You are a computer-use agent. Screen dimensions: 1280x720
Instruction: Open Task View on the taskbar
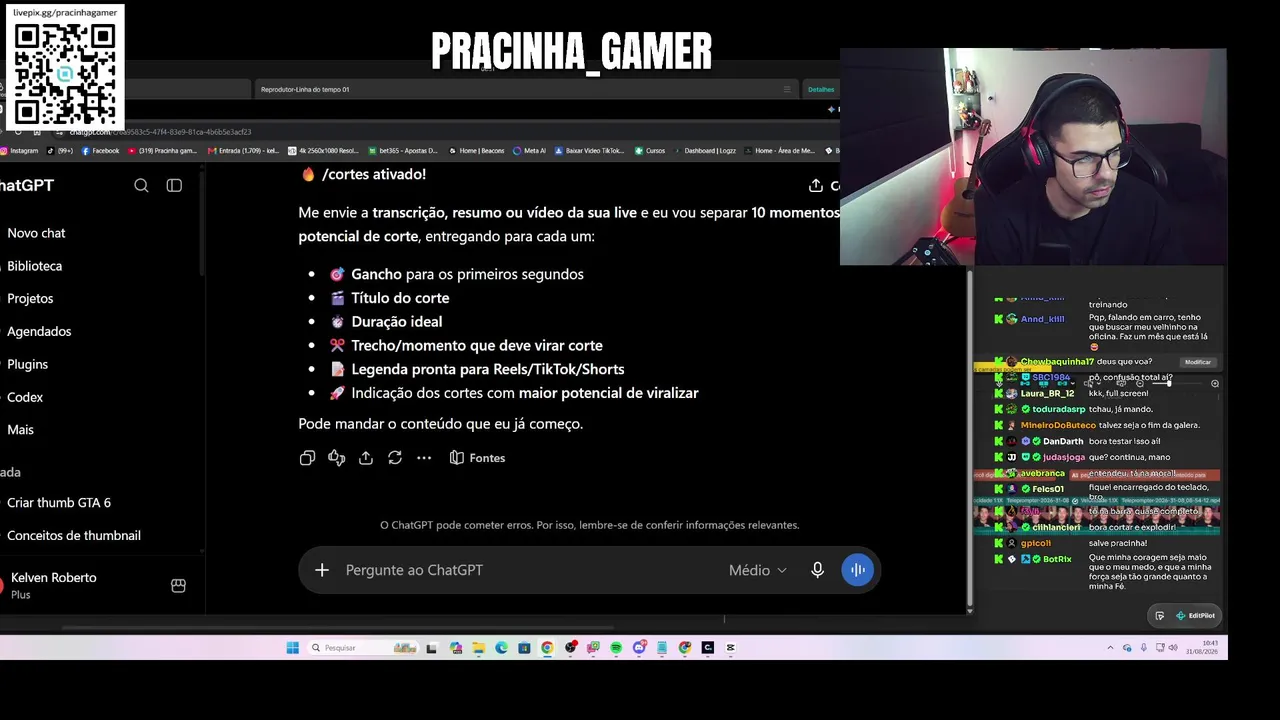pos(431,648)
